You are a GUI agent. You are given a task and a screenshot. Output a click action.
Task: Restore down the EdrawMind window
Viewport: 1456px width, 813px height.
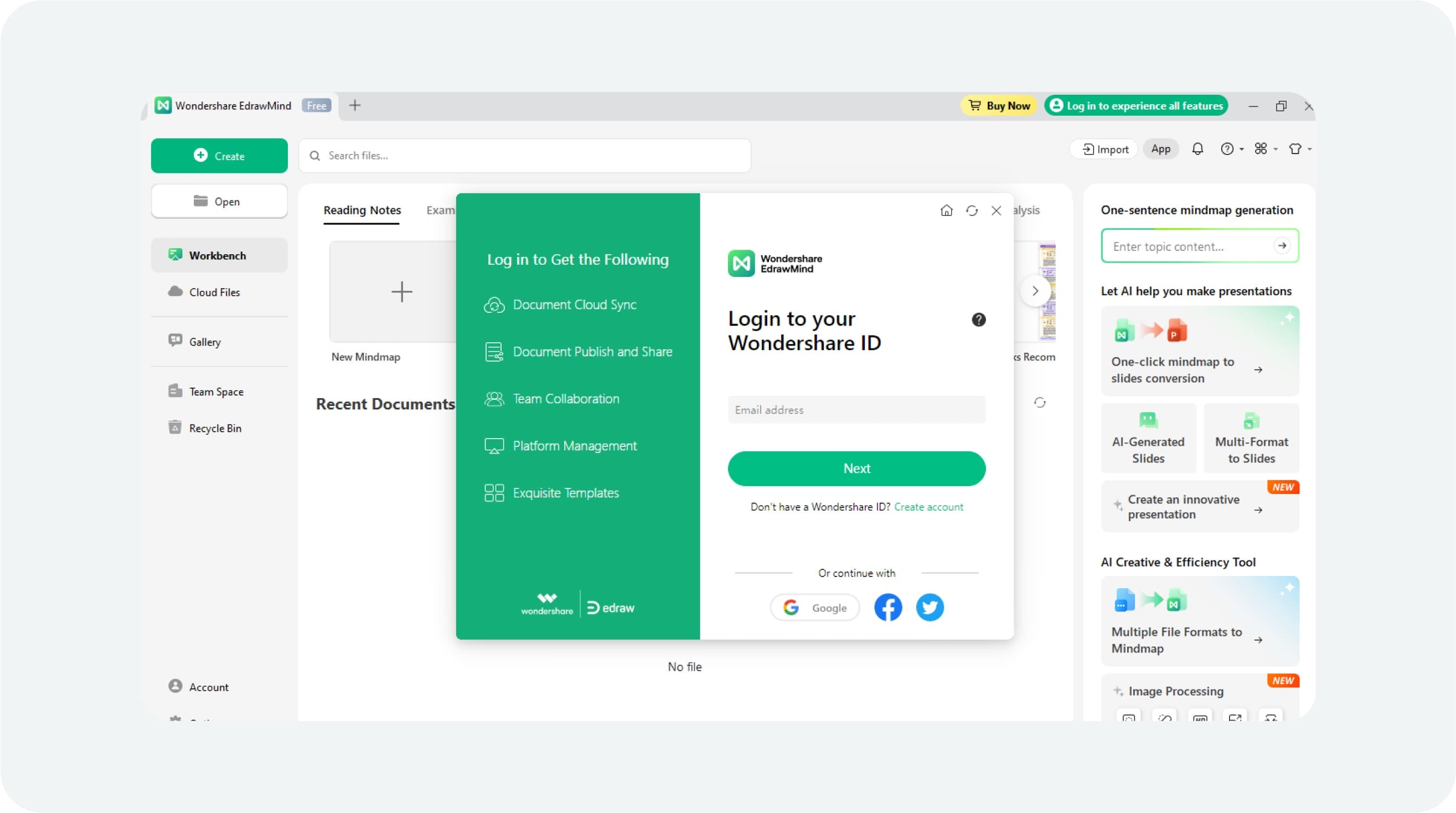tap(1281, 106)
